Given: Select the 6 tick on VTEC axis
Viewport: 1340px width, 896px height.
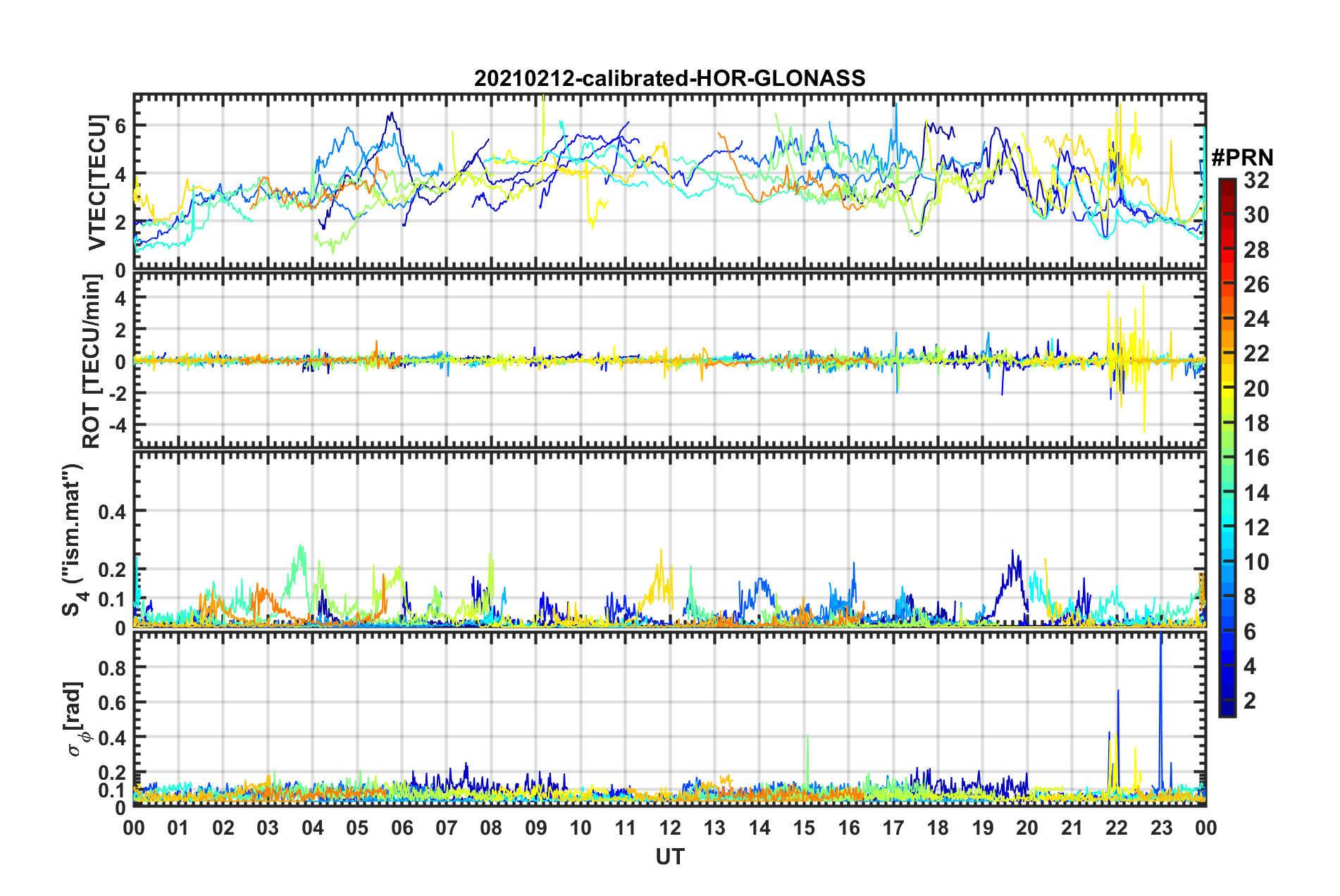Looking at the screenshot, I should (120, 126).
